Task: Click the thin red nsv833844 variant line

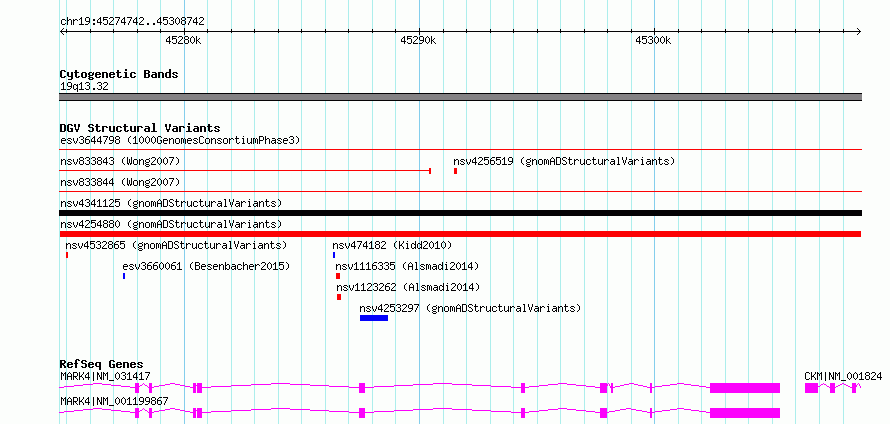Action: click(x=460, y=192)
